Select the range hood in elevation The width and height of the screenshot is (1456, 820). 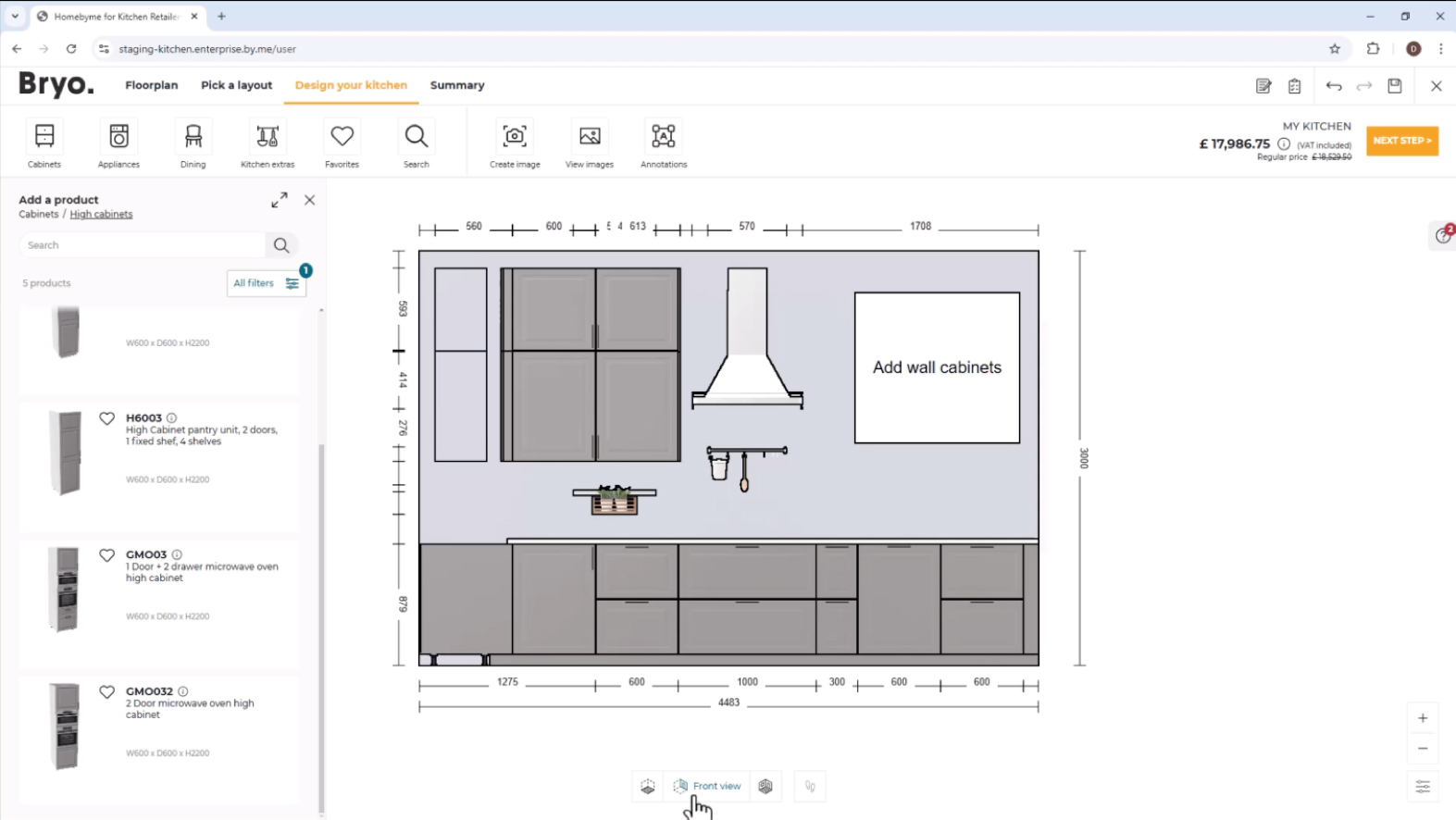[747, 338]
